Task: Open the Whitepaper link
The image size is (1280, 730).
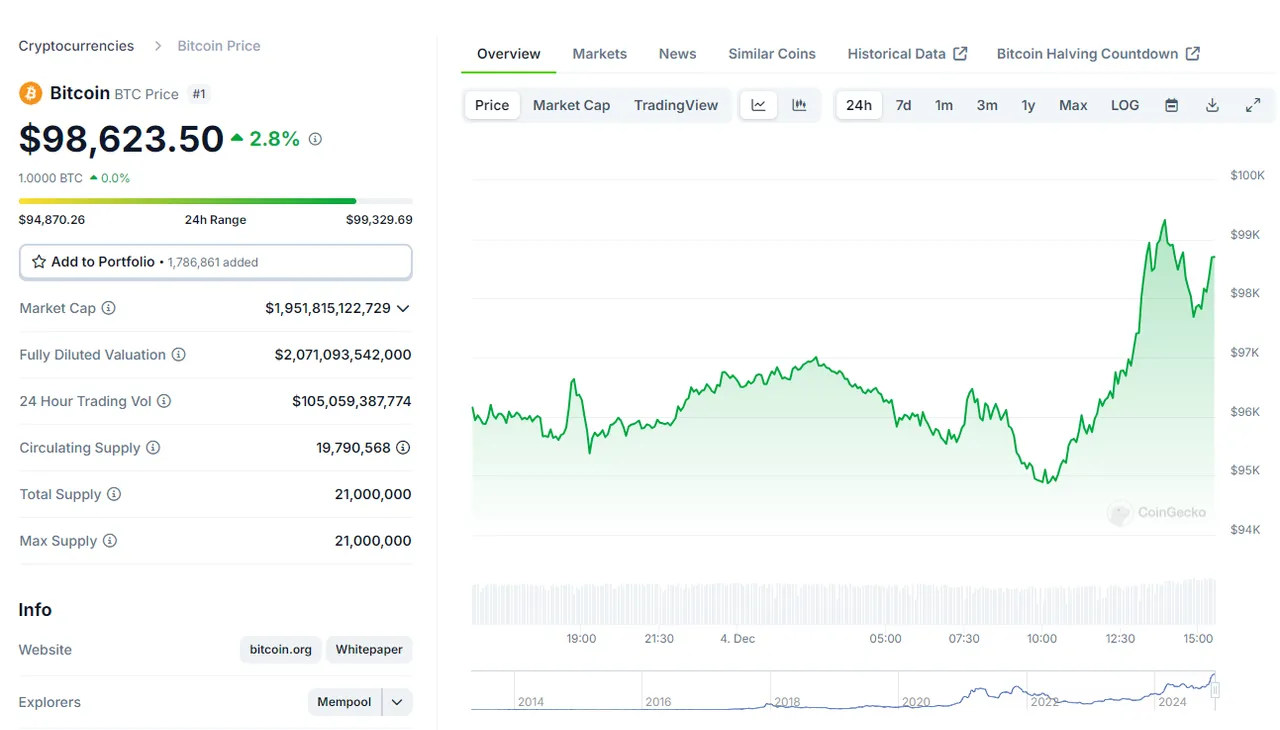Action: coord(369,649)
